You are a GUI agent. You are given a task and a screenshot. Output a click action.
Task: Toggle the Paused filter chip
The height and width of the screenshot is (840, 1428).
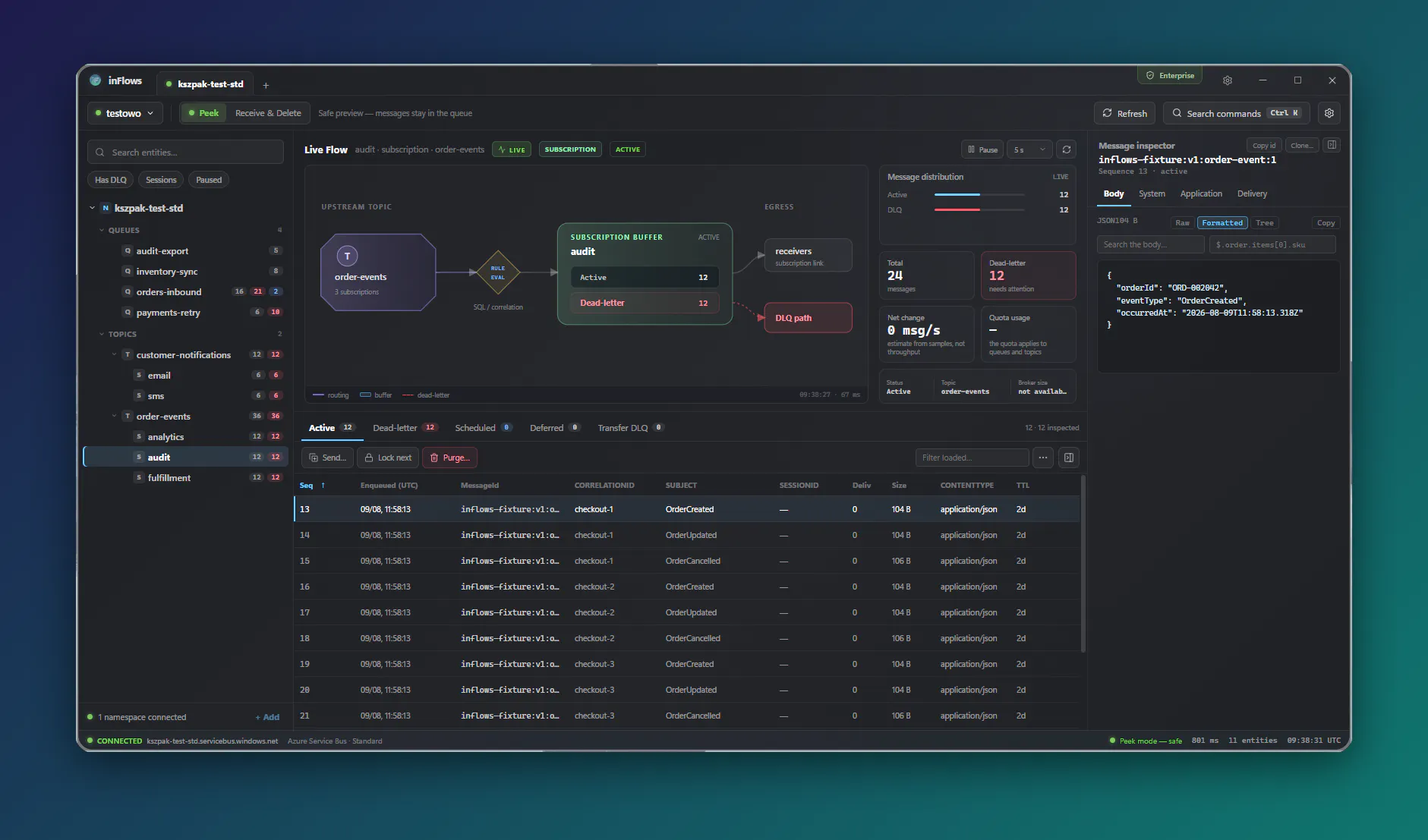[x=209, y=180]
